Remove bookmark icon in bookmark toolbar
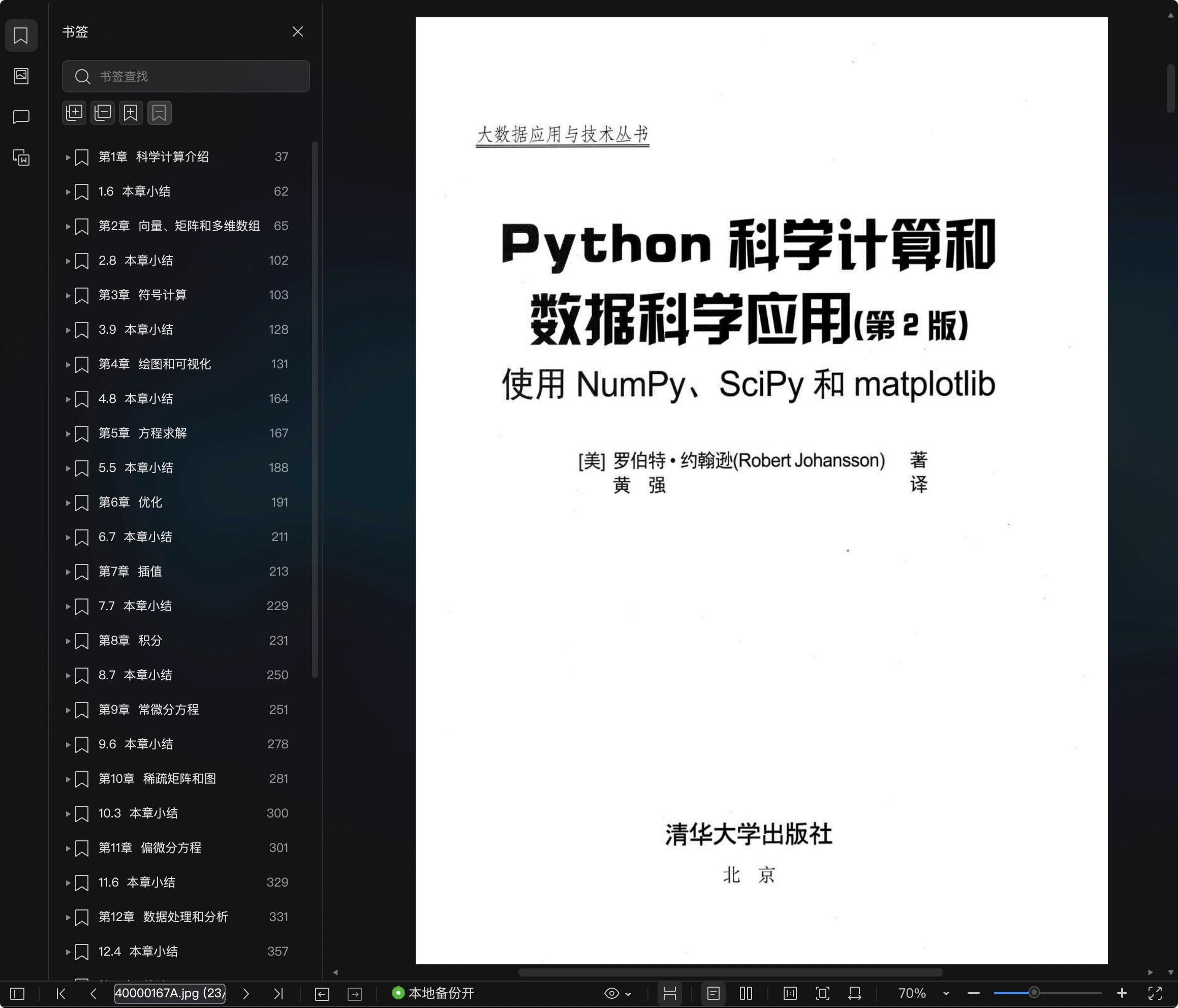Image resolution: width=1178 pixels, height=1008 pixels. click(x=159, y=113)
